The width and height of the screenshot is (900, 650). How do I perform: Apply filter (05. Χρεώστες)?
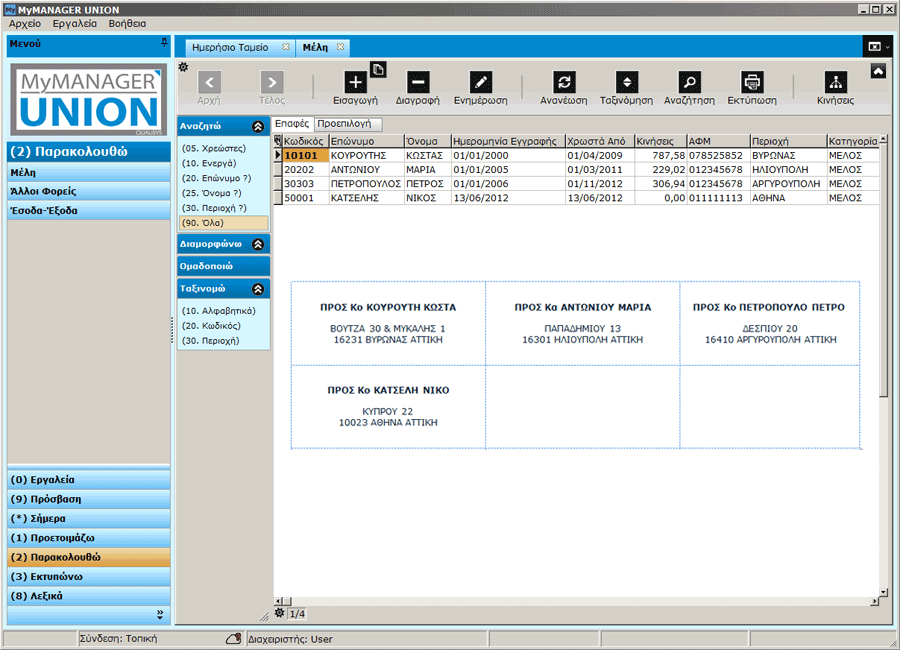click(214, 148)
